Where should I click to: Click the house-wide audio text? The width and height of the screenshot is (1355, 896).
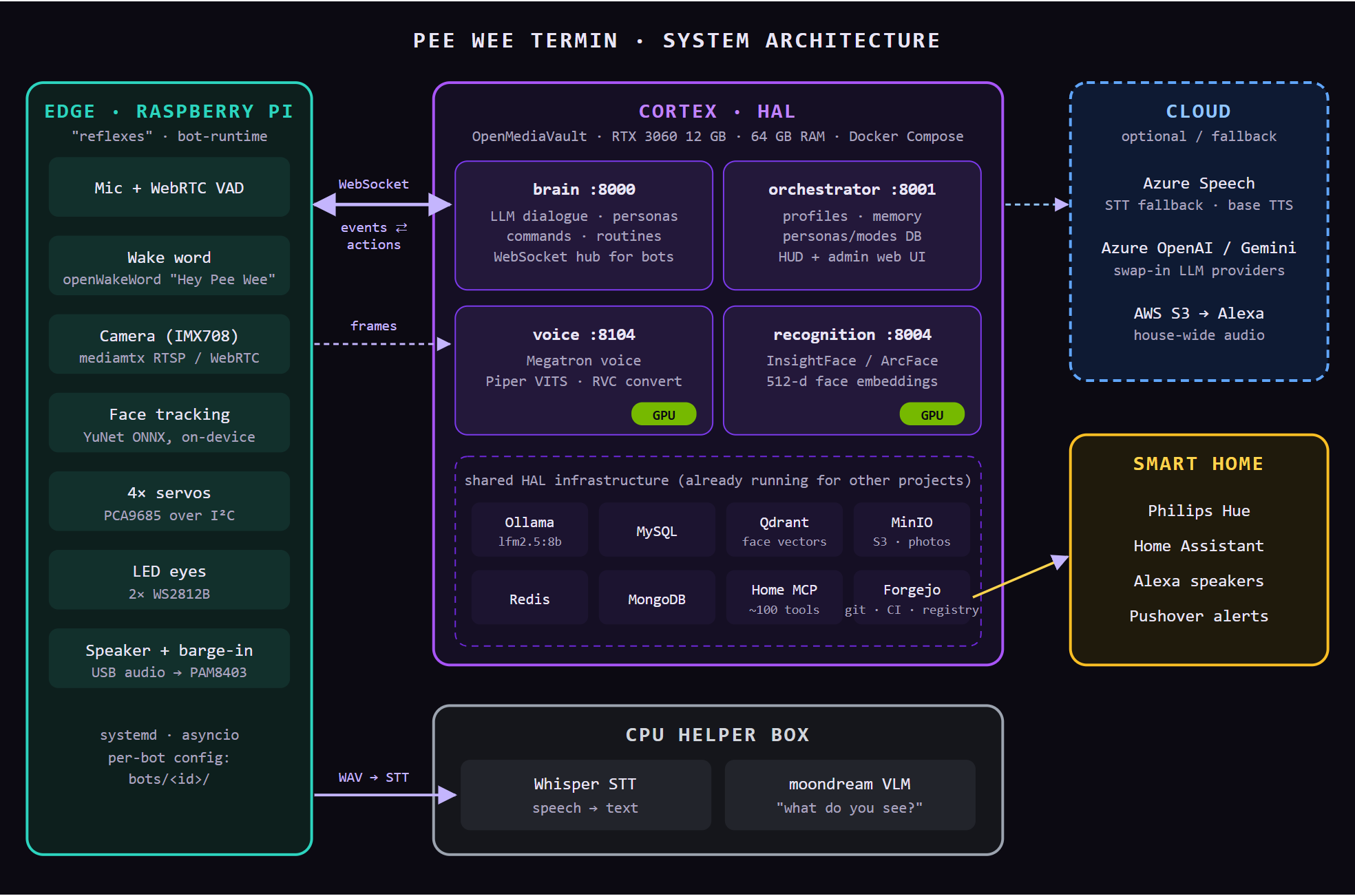tap(1199, 335)
